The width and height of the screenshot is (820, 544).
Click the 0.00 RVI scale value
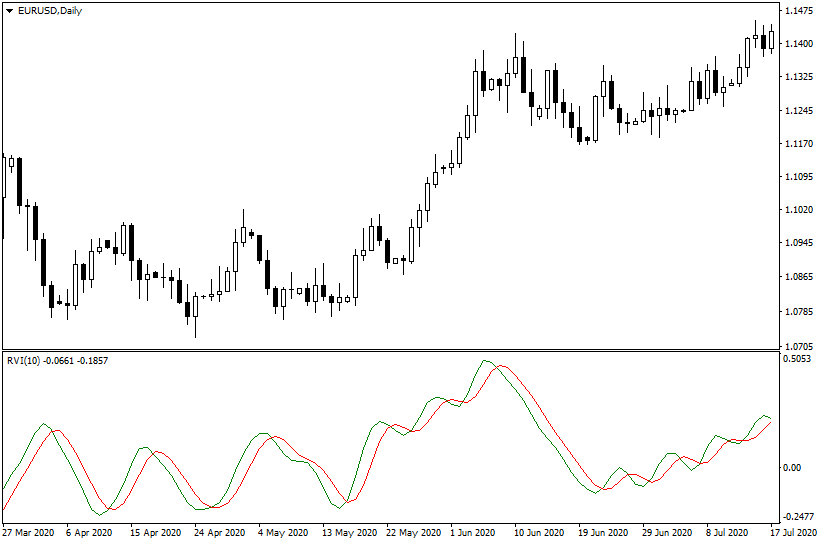[x=792, y=468]
